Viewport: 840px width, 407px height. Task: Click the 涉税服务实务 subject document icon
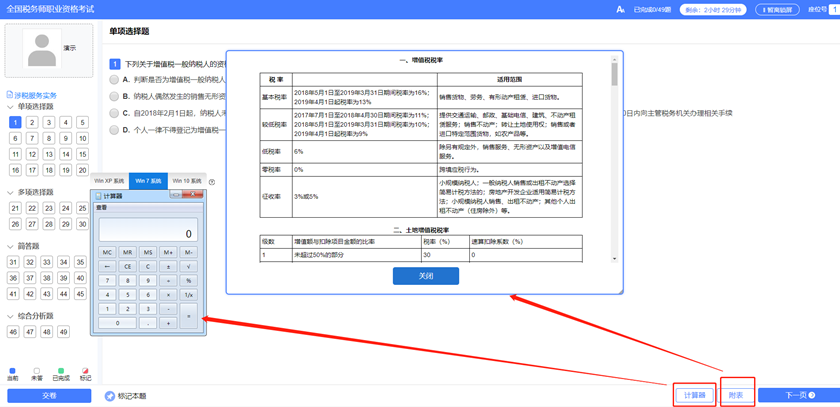point(9,95)
